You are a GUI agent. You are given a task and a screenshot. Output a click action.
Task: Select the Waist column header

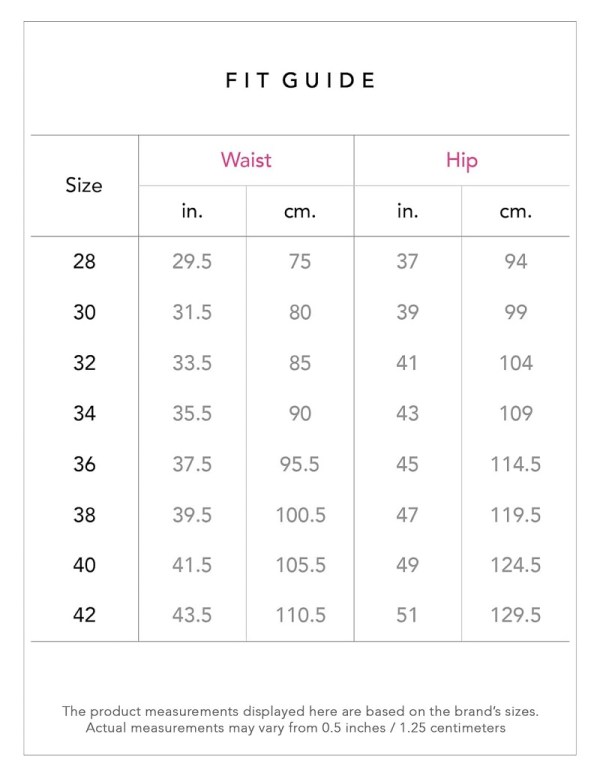[246, 160]
